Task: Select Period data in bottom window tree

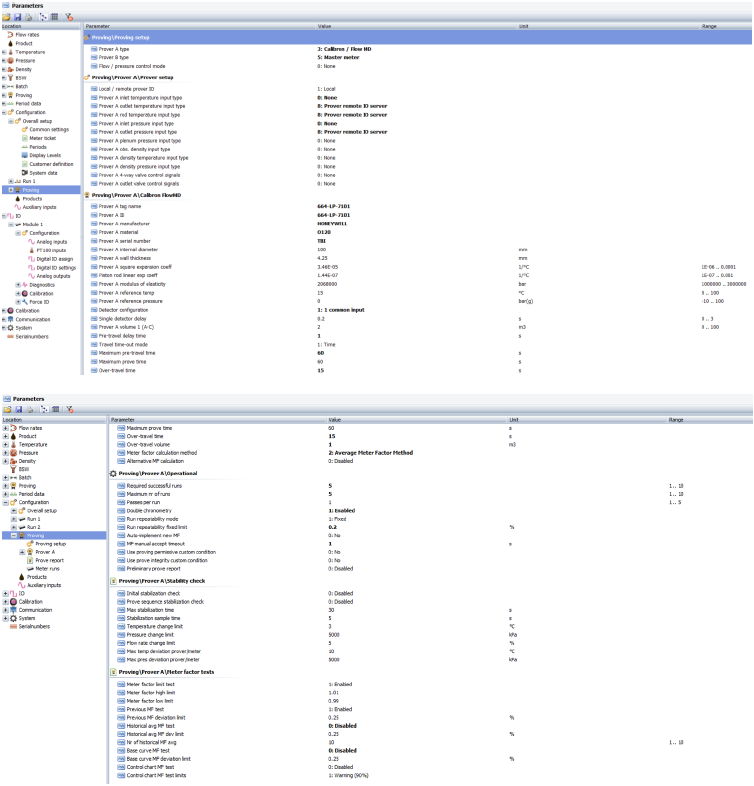Action: click(32, 494)
